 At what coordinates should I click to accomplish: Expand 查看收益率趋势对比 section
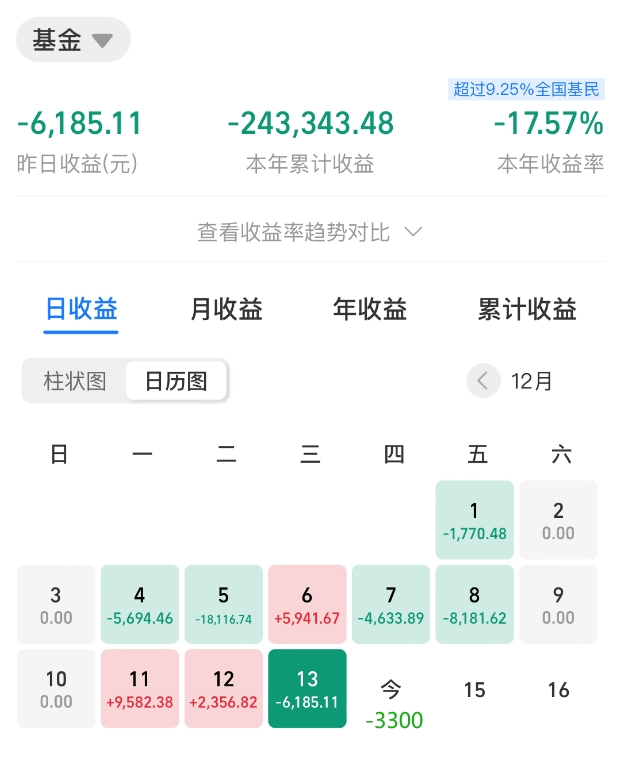(310, 232)
